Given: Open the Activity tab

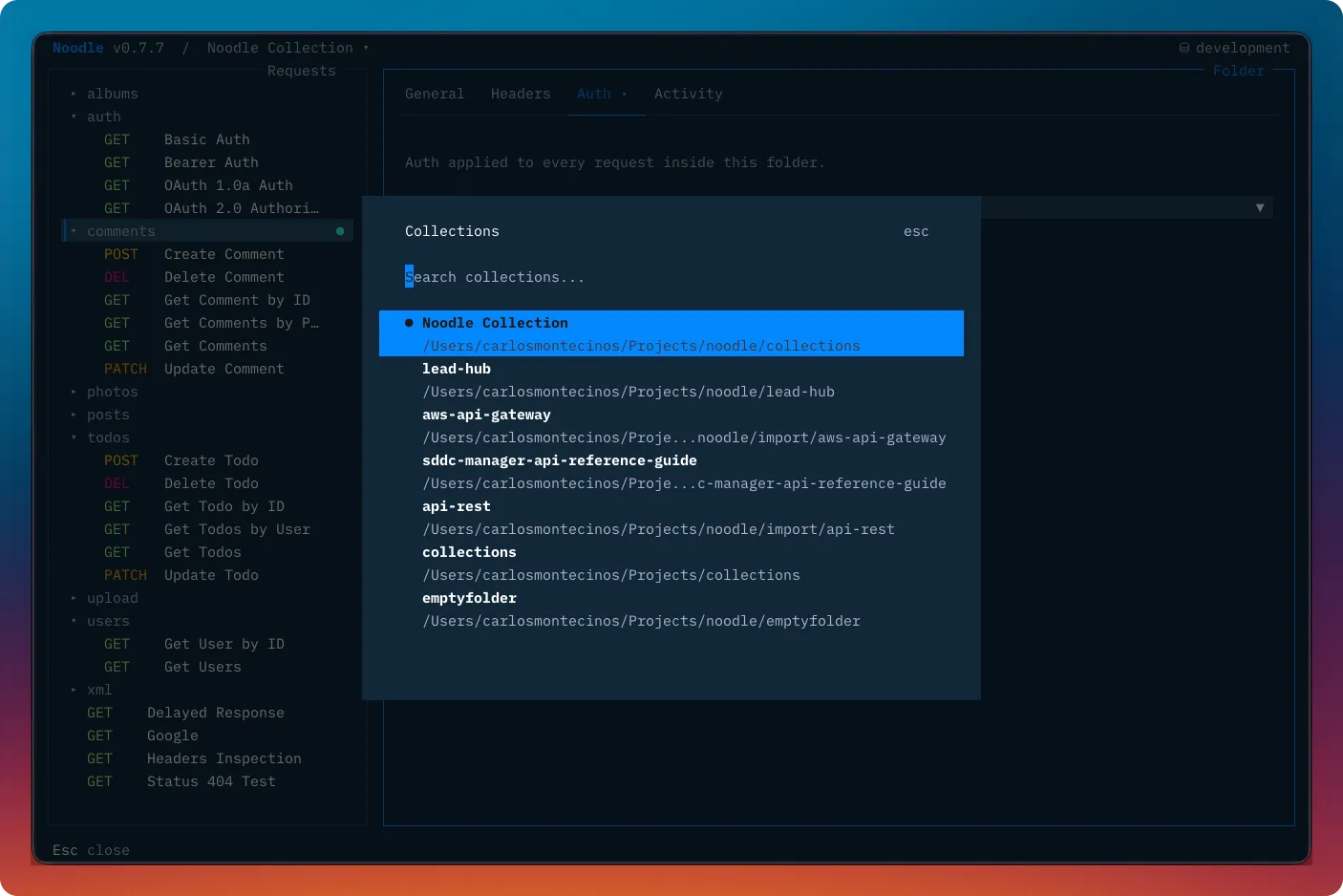Looking at the screenshot, I should coord(689,94).
